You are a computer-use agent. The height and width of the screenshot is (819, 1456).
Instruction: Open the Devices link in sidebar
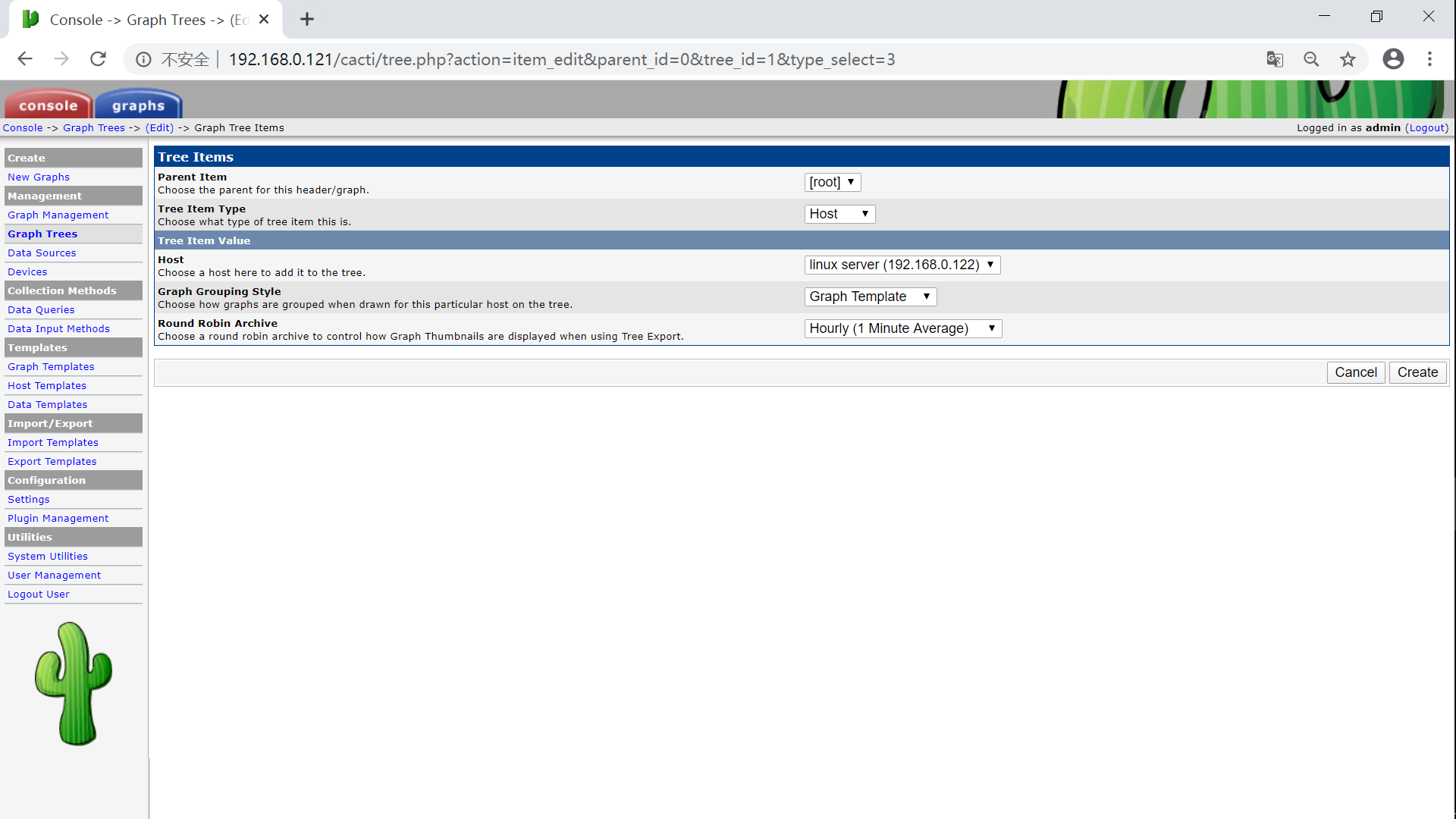pyautogui.click(x=27, y=271)
